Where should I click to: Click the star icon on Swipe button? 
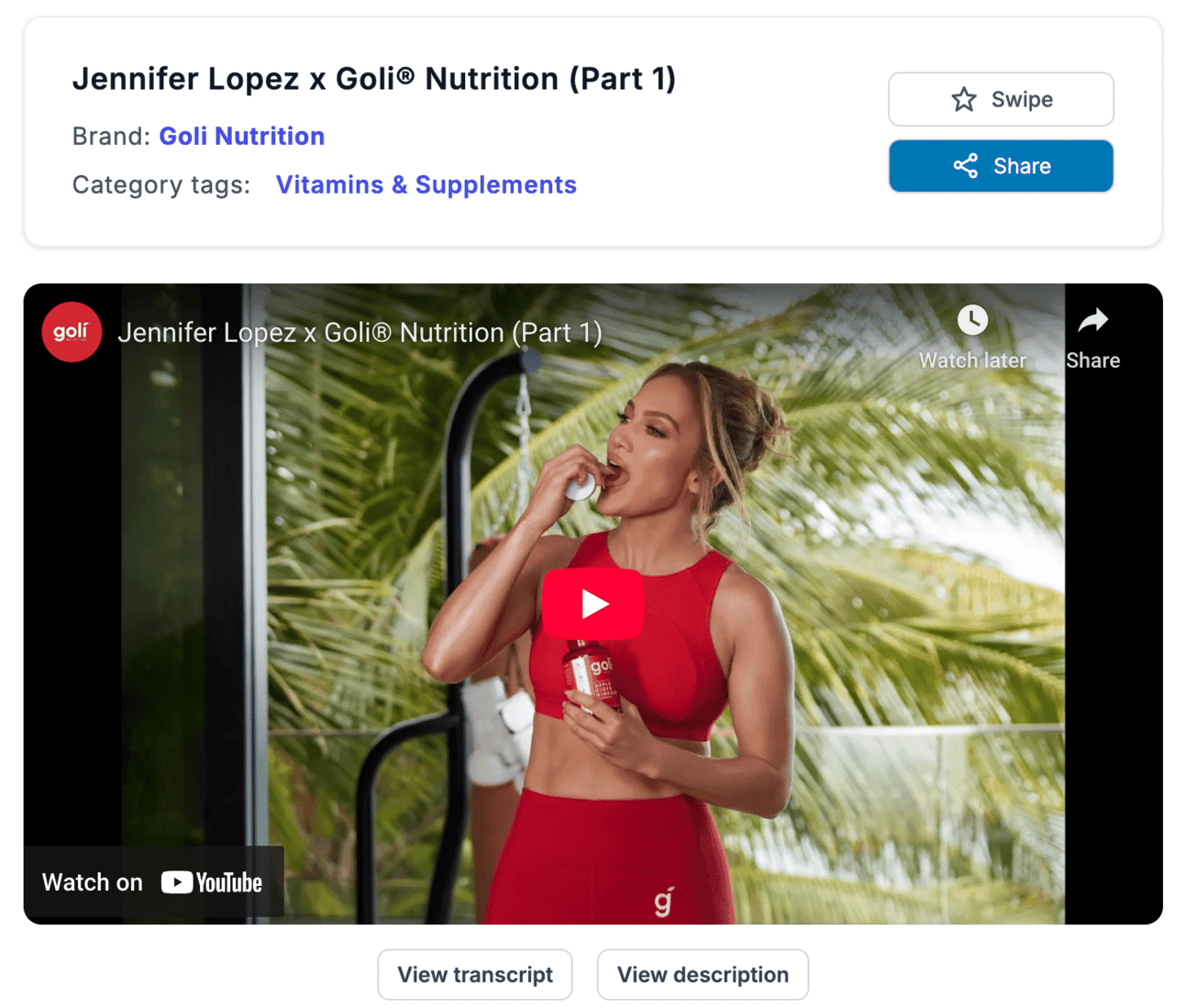963,99
